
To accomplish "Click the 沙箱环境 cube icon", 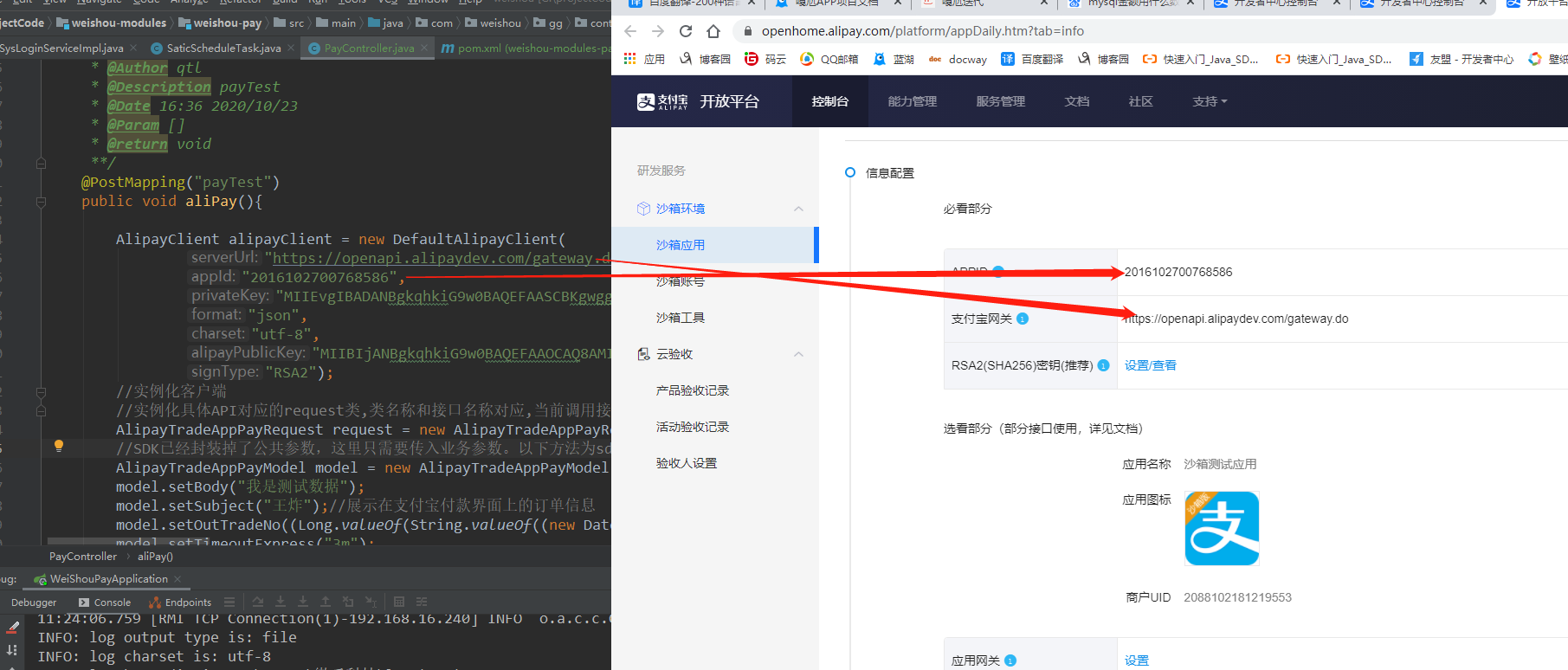I will [x=643, y=209].
